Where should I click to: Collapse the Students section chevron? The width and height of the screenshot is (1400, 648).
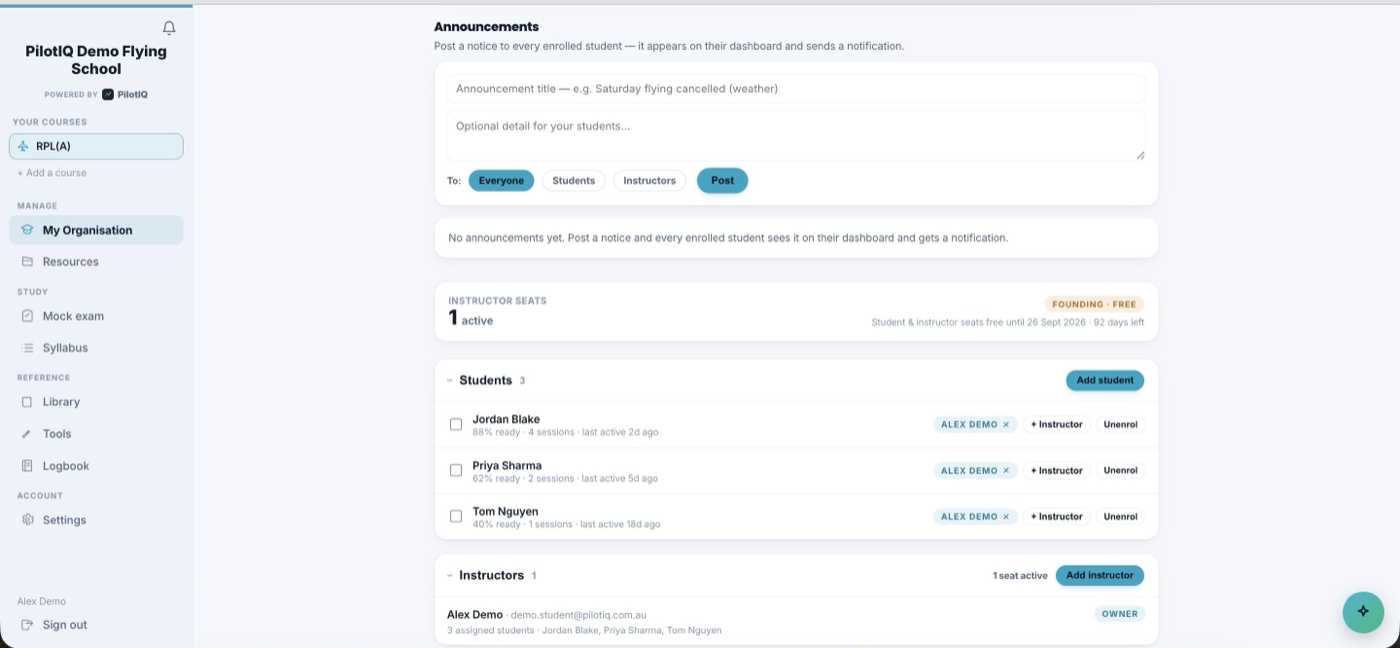(x=450, y=381)
